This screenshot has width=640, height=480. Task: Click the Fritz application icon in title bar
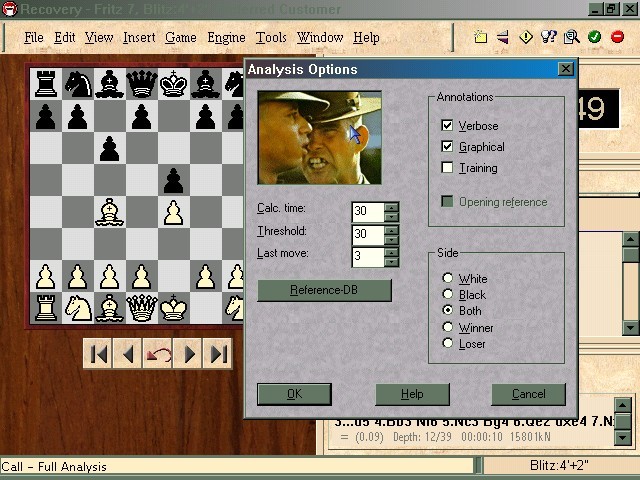coord(10,9)
